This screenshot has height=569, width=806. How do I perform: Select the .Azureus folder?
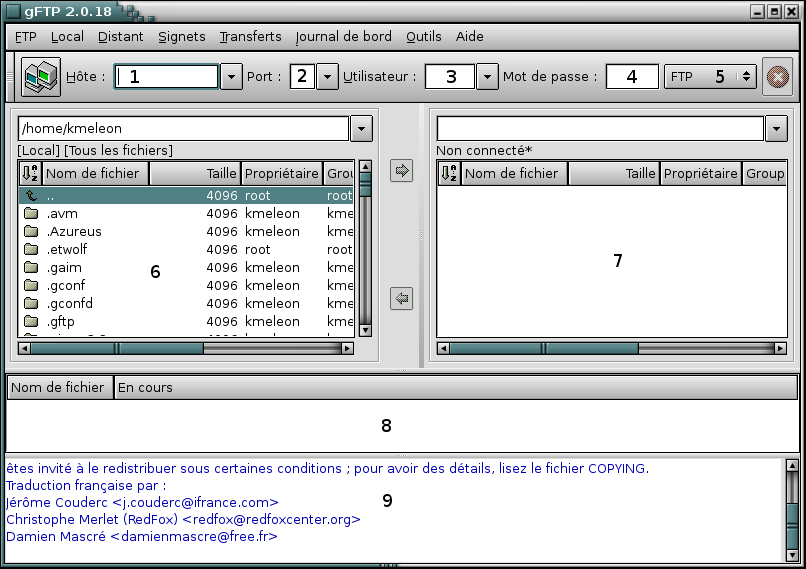coord(186,231)
